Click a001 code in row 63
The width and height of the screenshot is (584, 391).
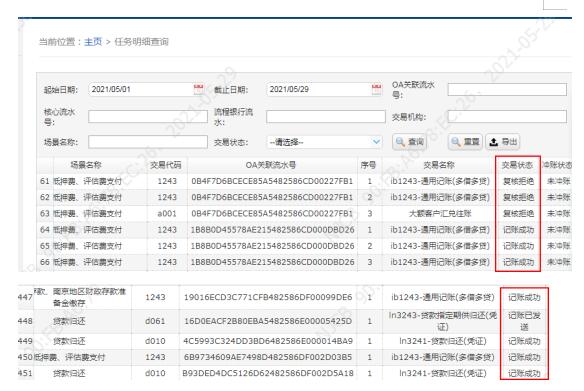click(167, 214)
